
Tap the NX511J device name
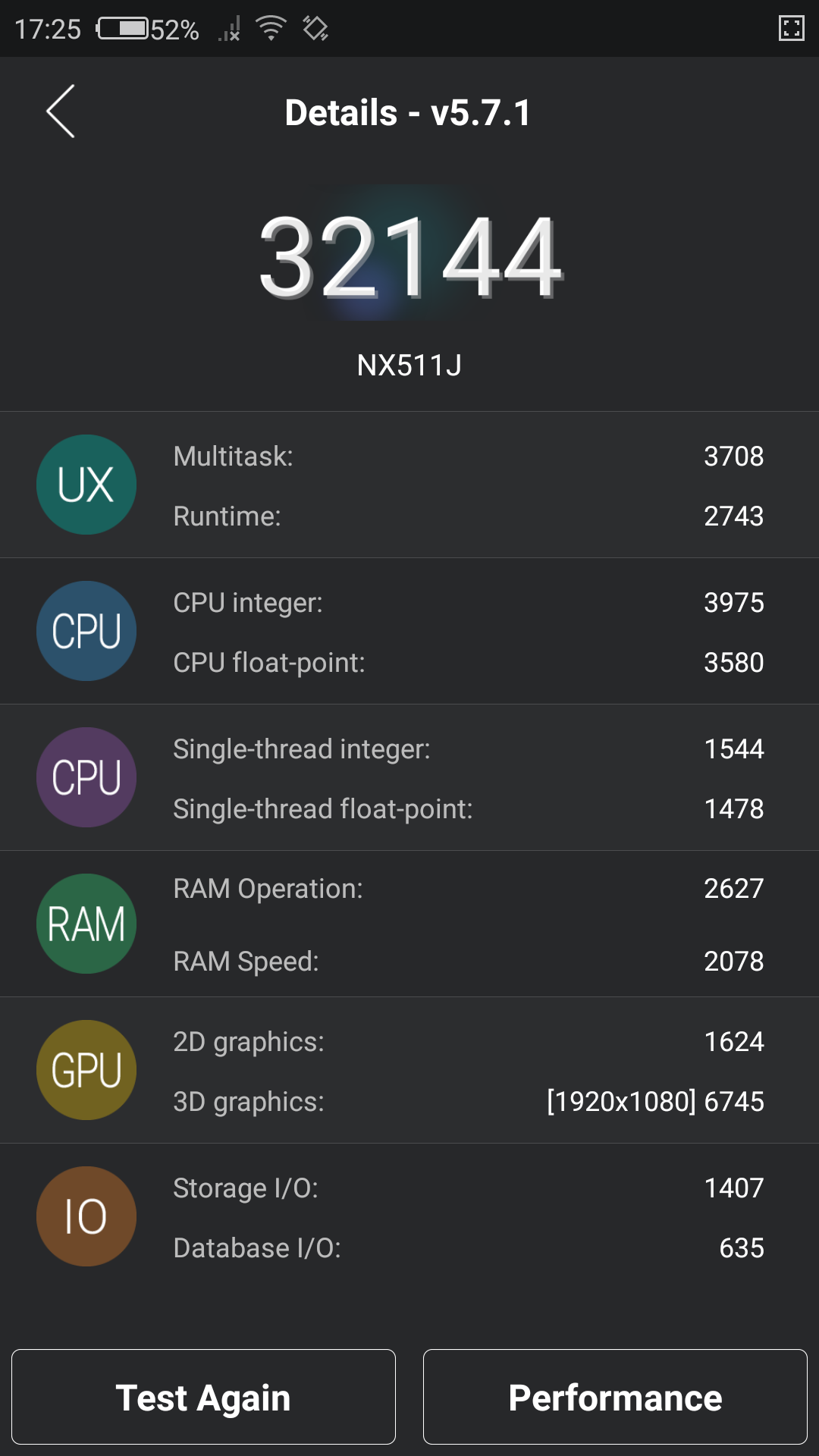[x=409, y=366]
